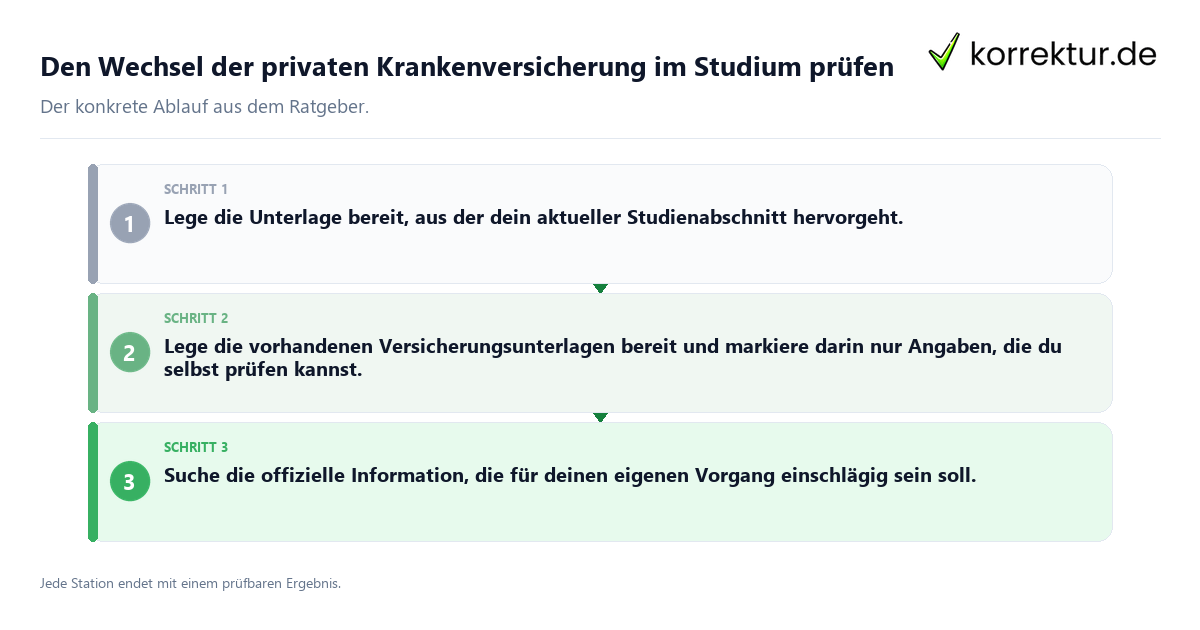Click the step 2 text about Versicherungsunterlagen

613,358
